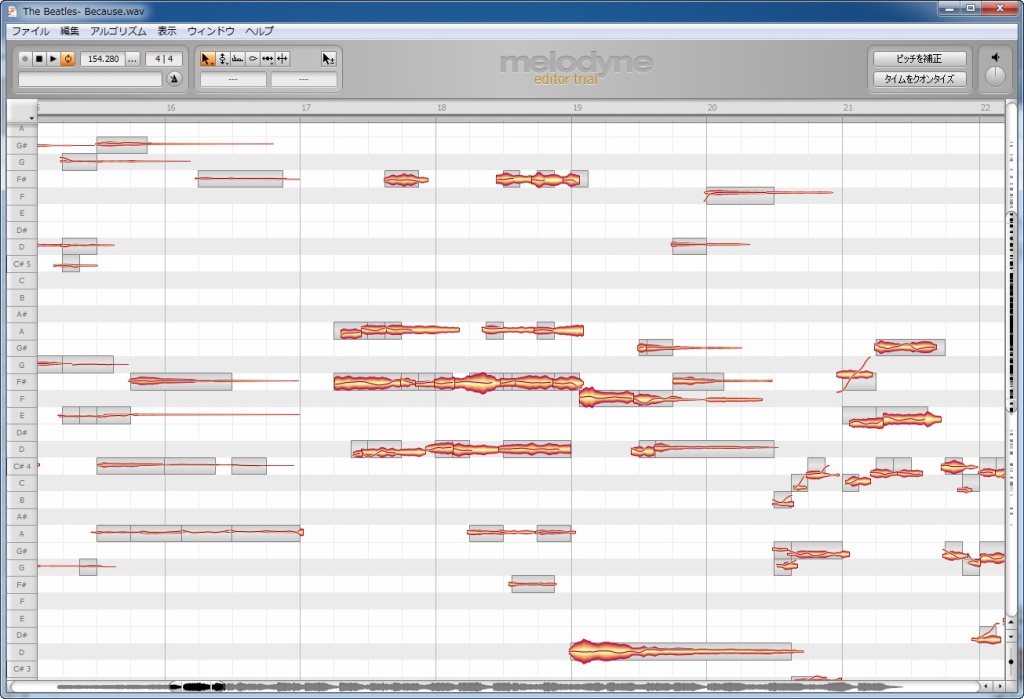Click the long empty transport display field
This screenshot has height=699, width=1024.
point(90,79)
